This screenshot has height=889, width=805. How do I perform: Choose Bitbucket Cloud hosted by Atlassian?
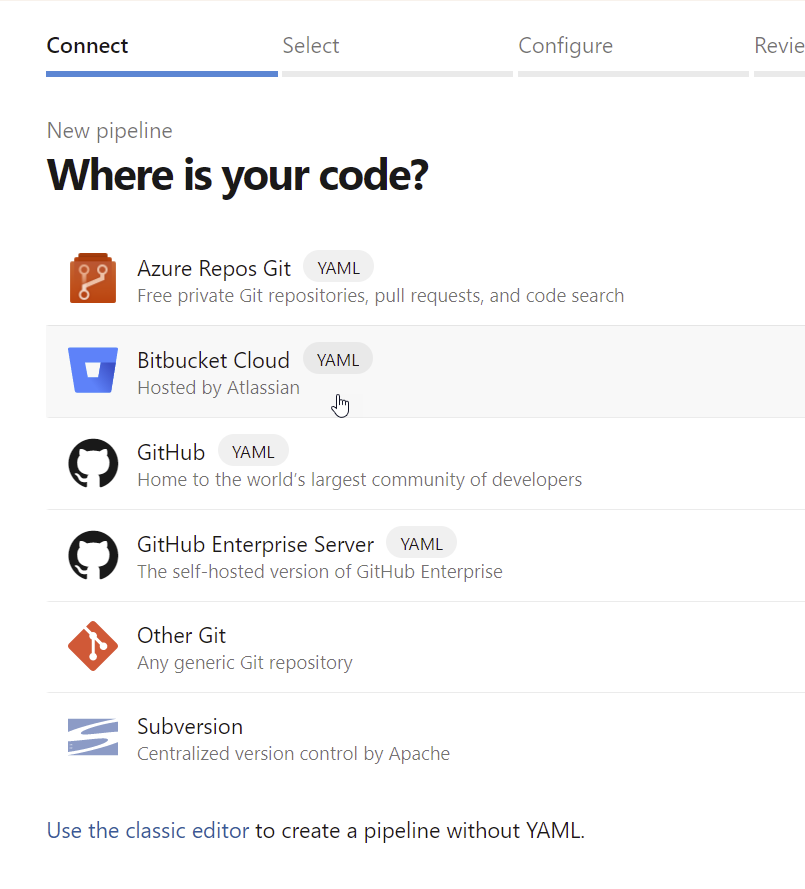coord(426,371)
